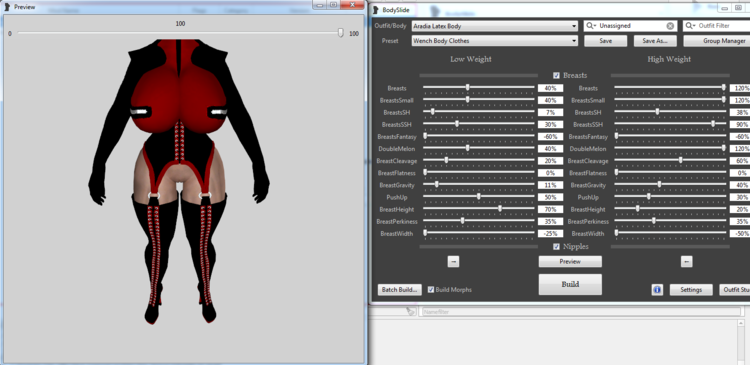Click the search magnifier in Outfit Filter

click(x=691, y=26)
